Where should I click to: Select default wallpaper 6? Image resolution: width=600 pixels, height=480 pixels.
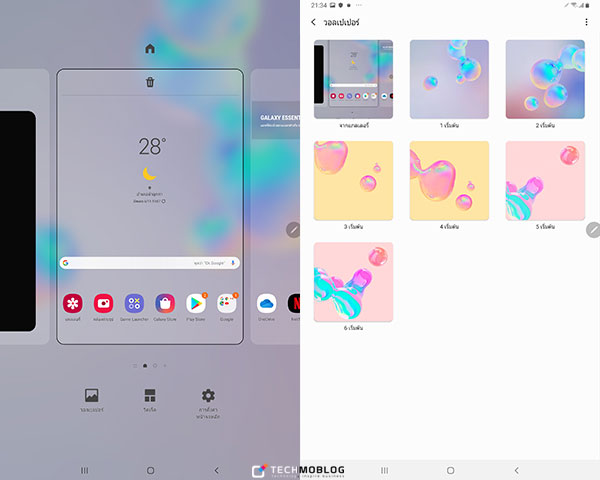point(353,282)
